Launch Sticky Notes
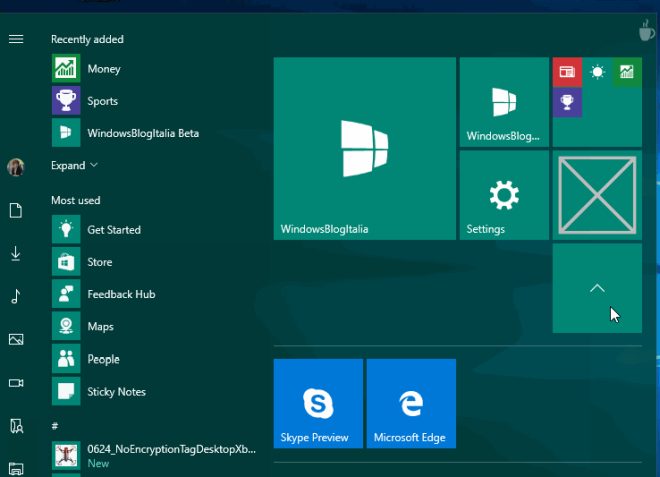This screenshot has height=477, width=660. coord(154,391)
